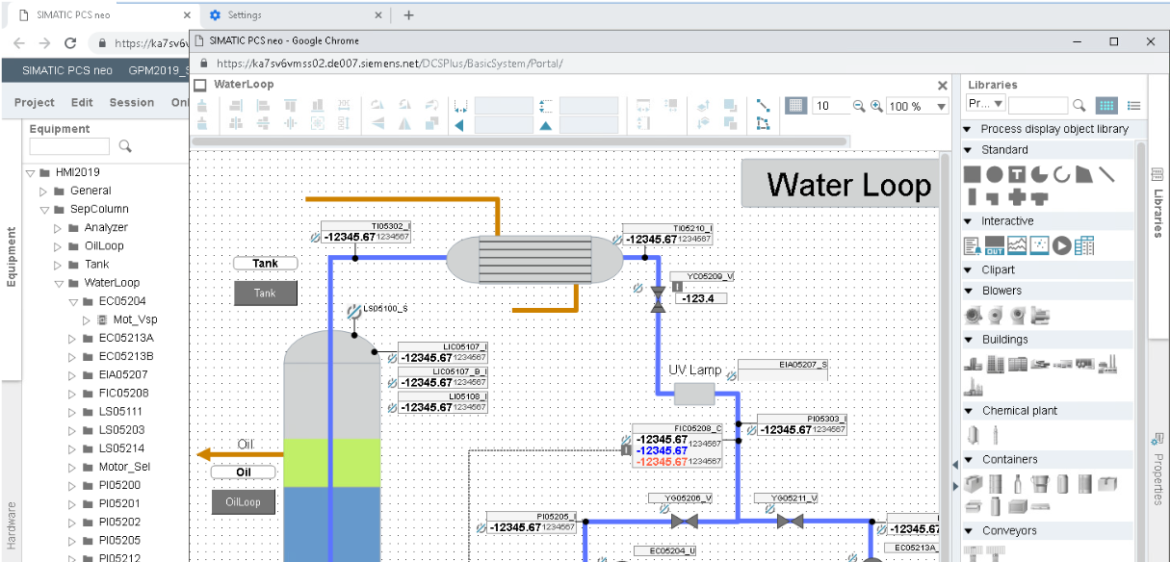Click the zoom out magnifier icon
This screenshot has width=1170, height=562.
[858, 106]
